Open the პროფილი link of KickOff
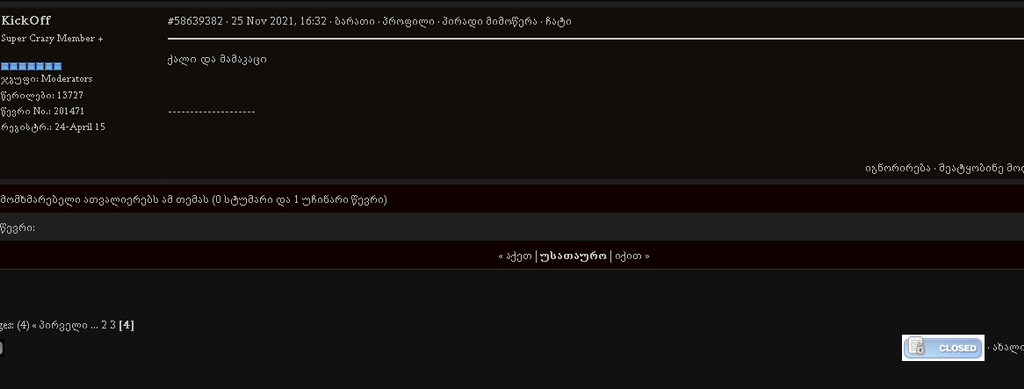The height and width of the screenshot is (389, 1024). click(x=408, y=22)
